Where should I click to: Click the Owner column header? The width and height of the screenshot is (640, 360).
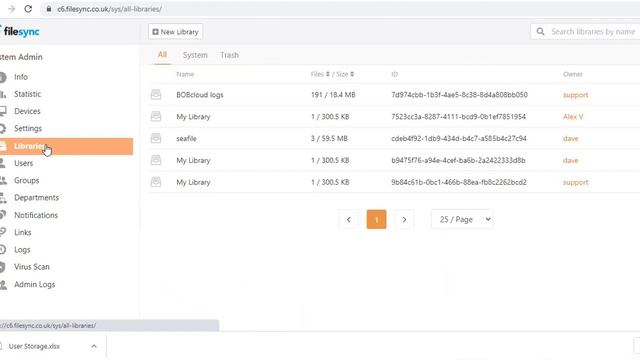click(x=573, y=74)
